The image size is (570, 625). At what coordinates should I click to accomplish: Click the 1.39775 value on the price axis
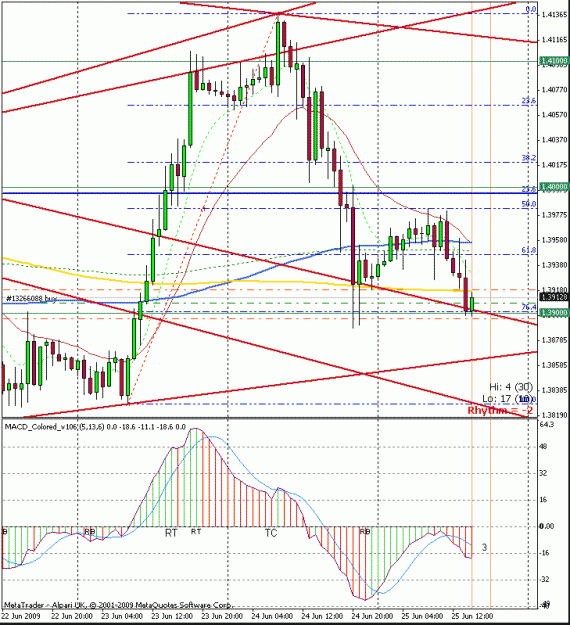pos(554,215)
